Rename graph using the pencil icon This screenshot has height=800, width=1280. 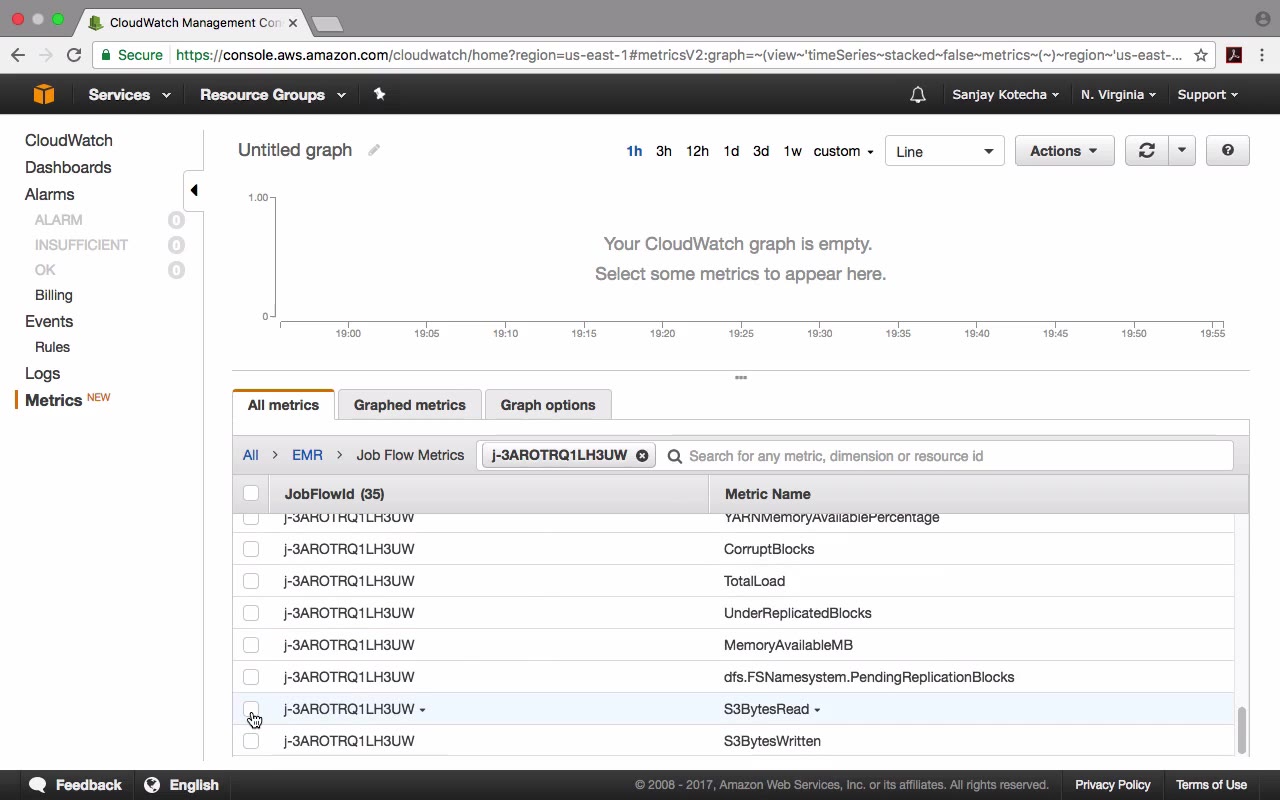coord(374,150)
